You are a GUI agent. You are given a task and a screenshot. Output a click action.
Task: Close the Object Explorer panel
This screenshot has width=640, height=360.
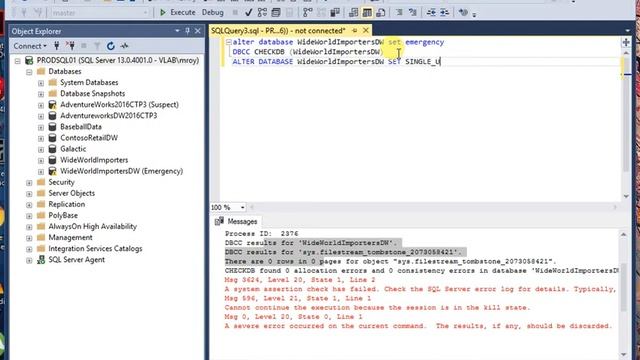click(x=198, y=31)
